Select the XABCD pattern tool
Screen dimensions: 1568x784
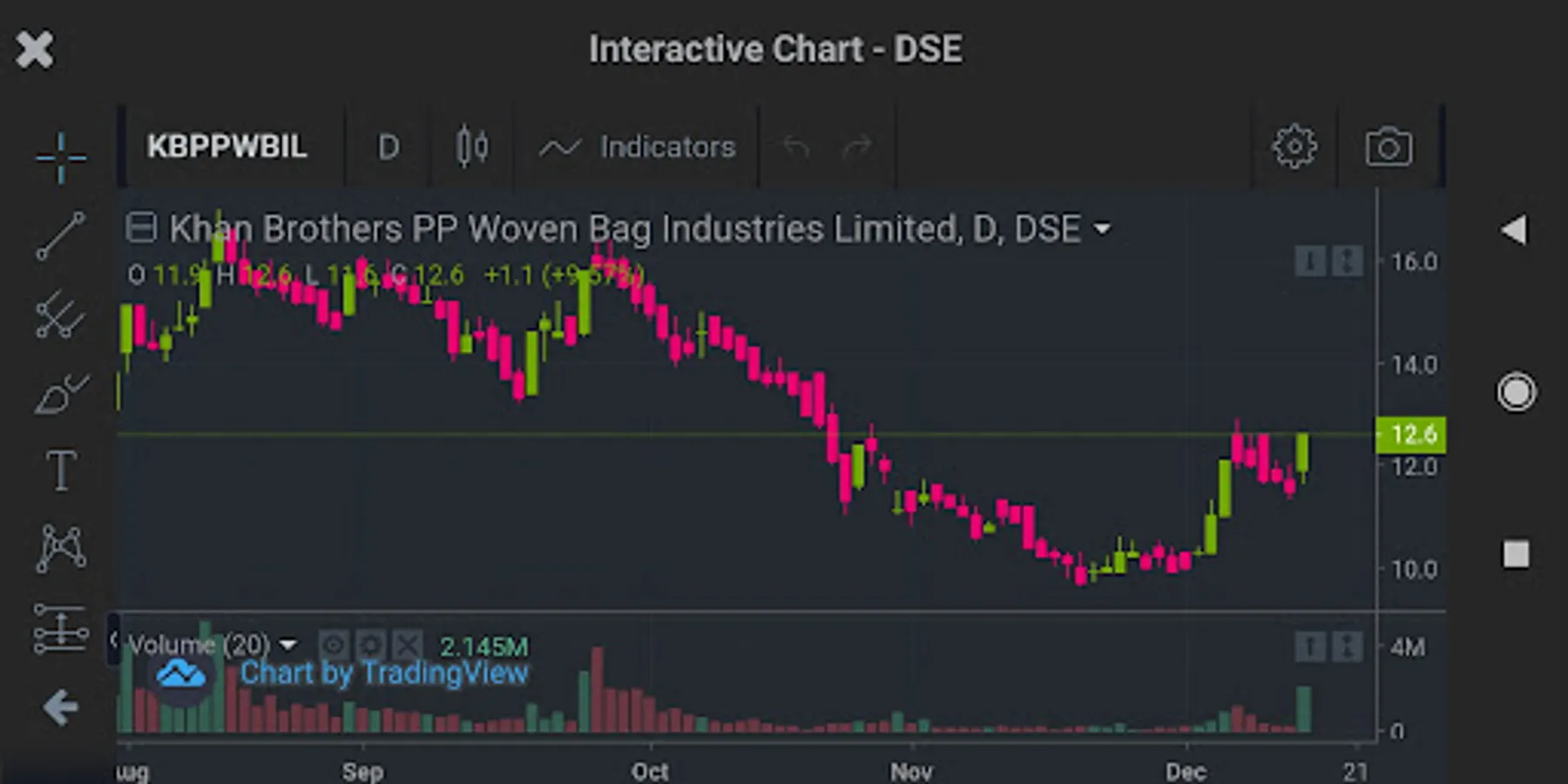click(61, 549)
